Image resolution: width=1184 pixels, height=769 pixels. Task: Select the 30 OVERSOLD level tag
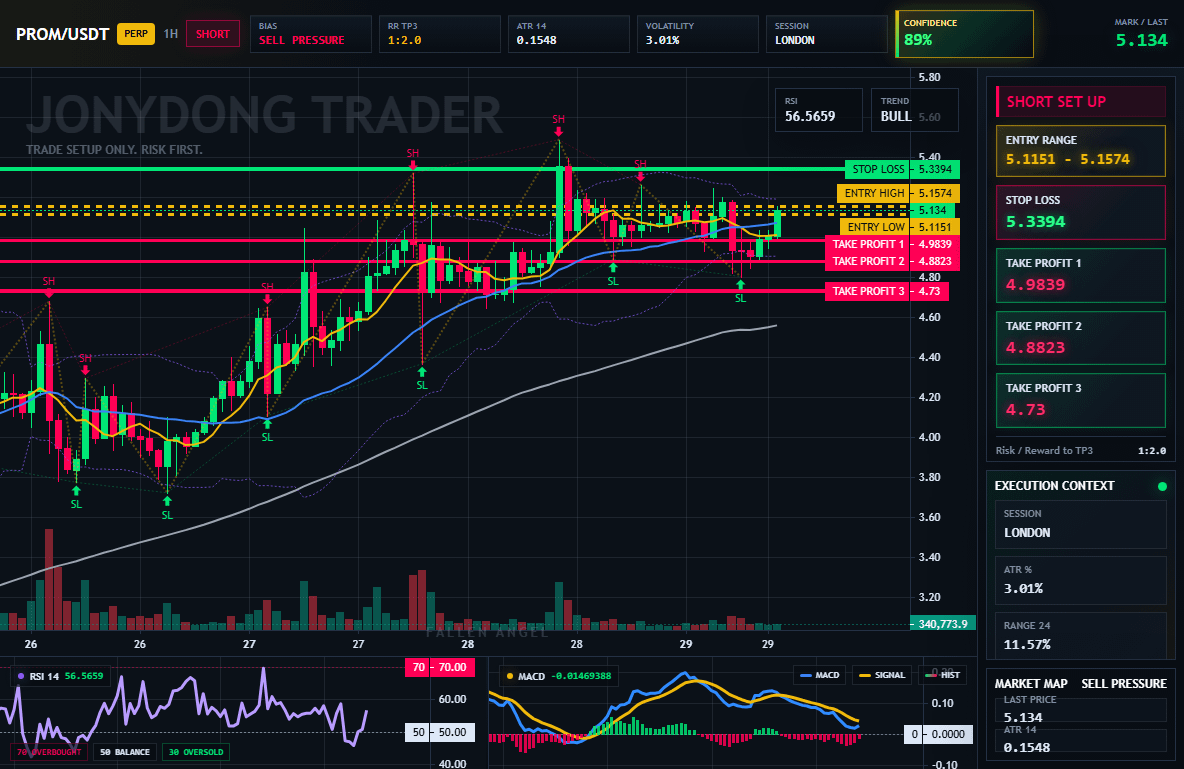click(x=196, y=752)
